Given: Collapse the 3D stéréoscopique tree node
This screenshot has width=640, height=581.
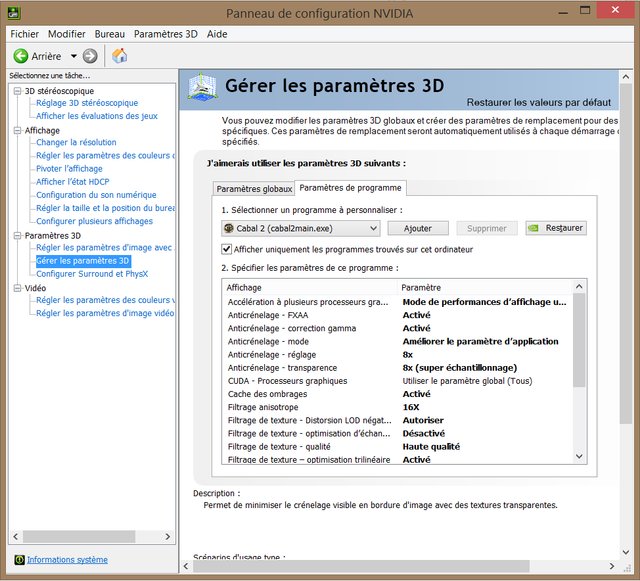Looking at the screenshot, I should pyautogui.click(x=17, y=91).
